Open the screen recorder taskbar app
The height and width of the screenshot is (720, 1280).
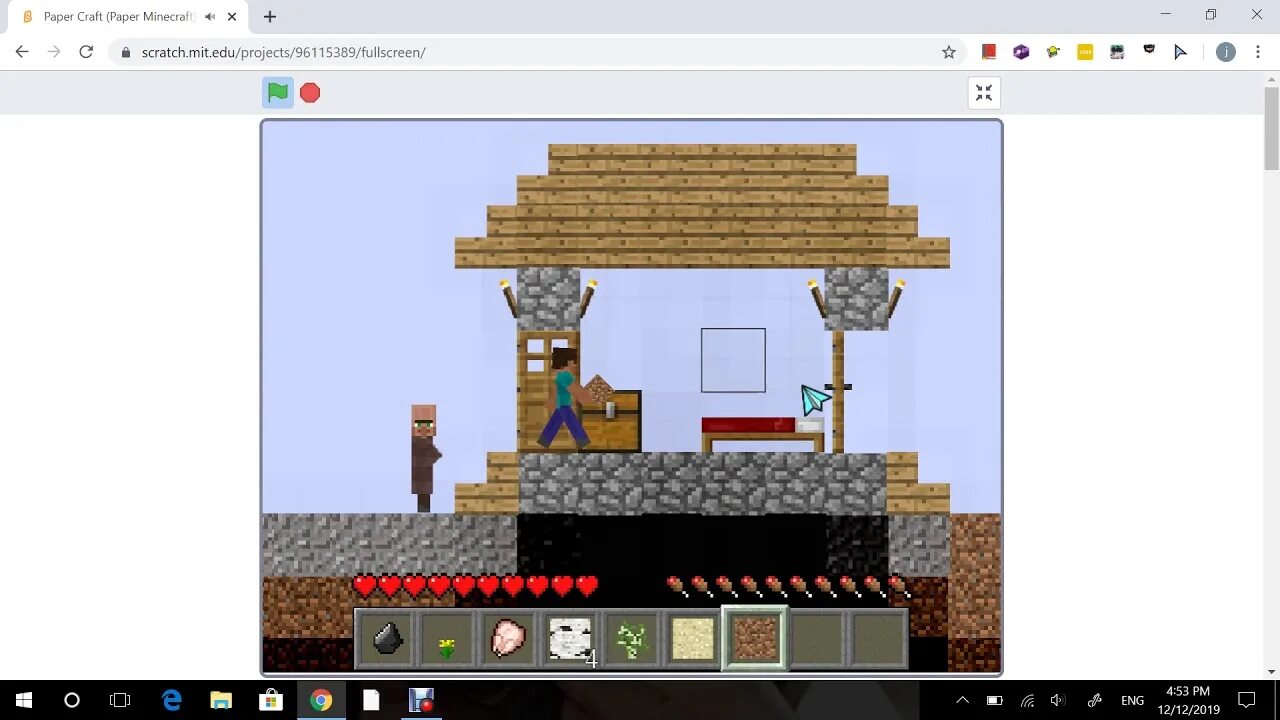(421, 700)
